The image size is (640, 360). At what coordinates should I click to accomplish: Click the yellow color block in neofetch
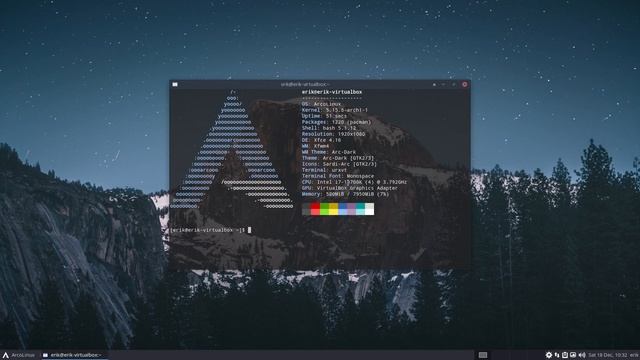click(333, 209)
